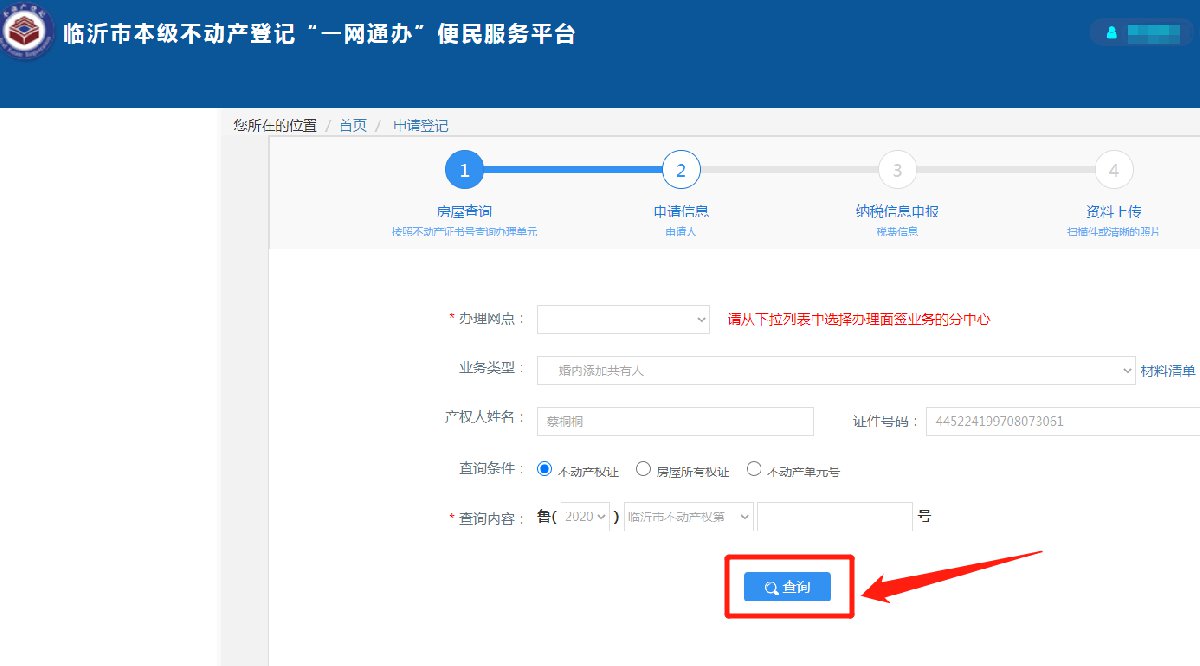Viewport: 1200px width, 666px height.
Task: Open the 材料清单 link
Action: [1168, 371]
